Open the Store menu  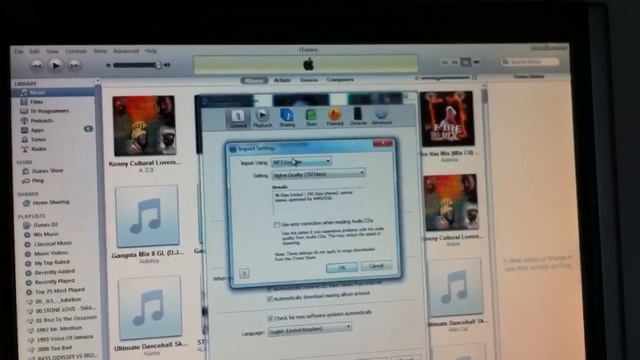100,51
